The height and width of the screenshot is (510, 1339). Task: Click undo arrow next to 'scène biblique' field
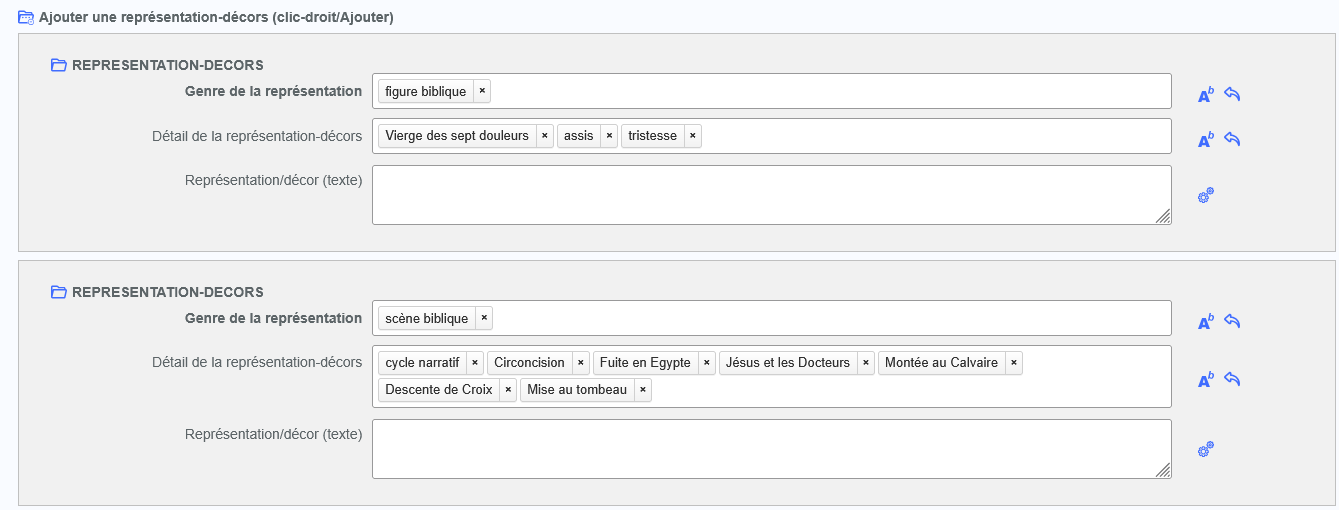click(1232, 322)
